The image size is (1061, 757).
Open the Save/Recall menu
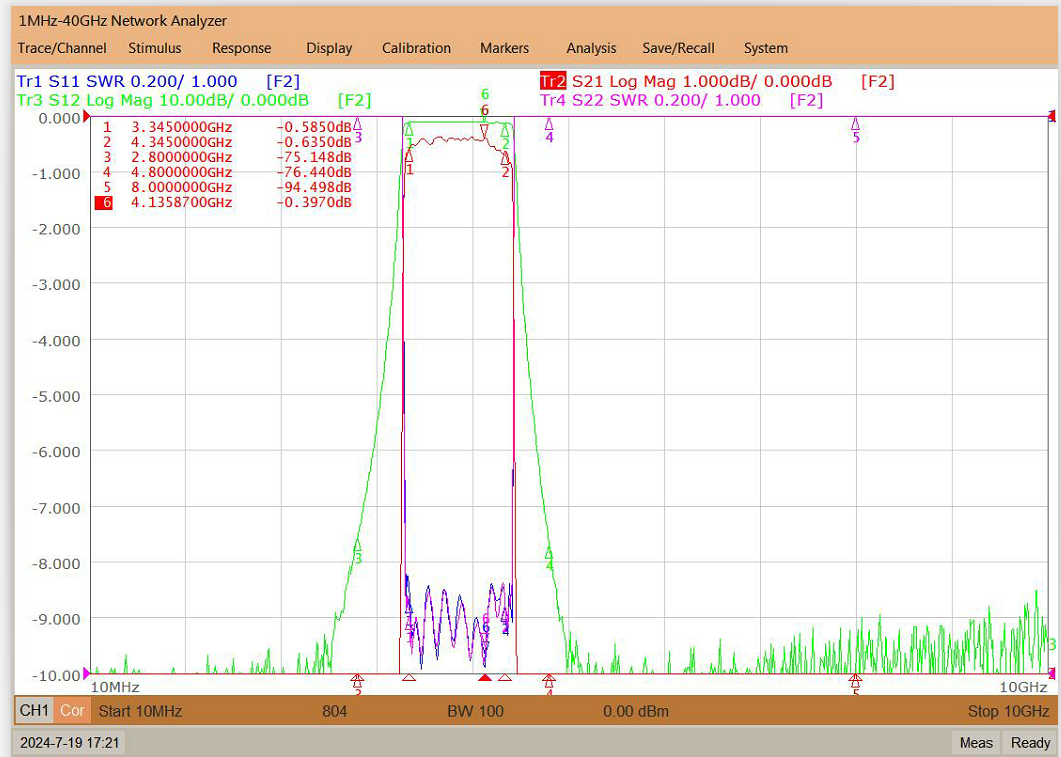coord(678,48)
